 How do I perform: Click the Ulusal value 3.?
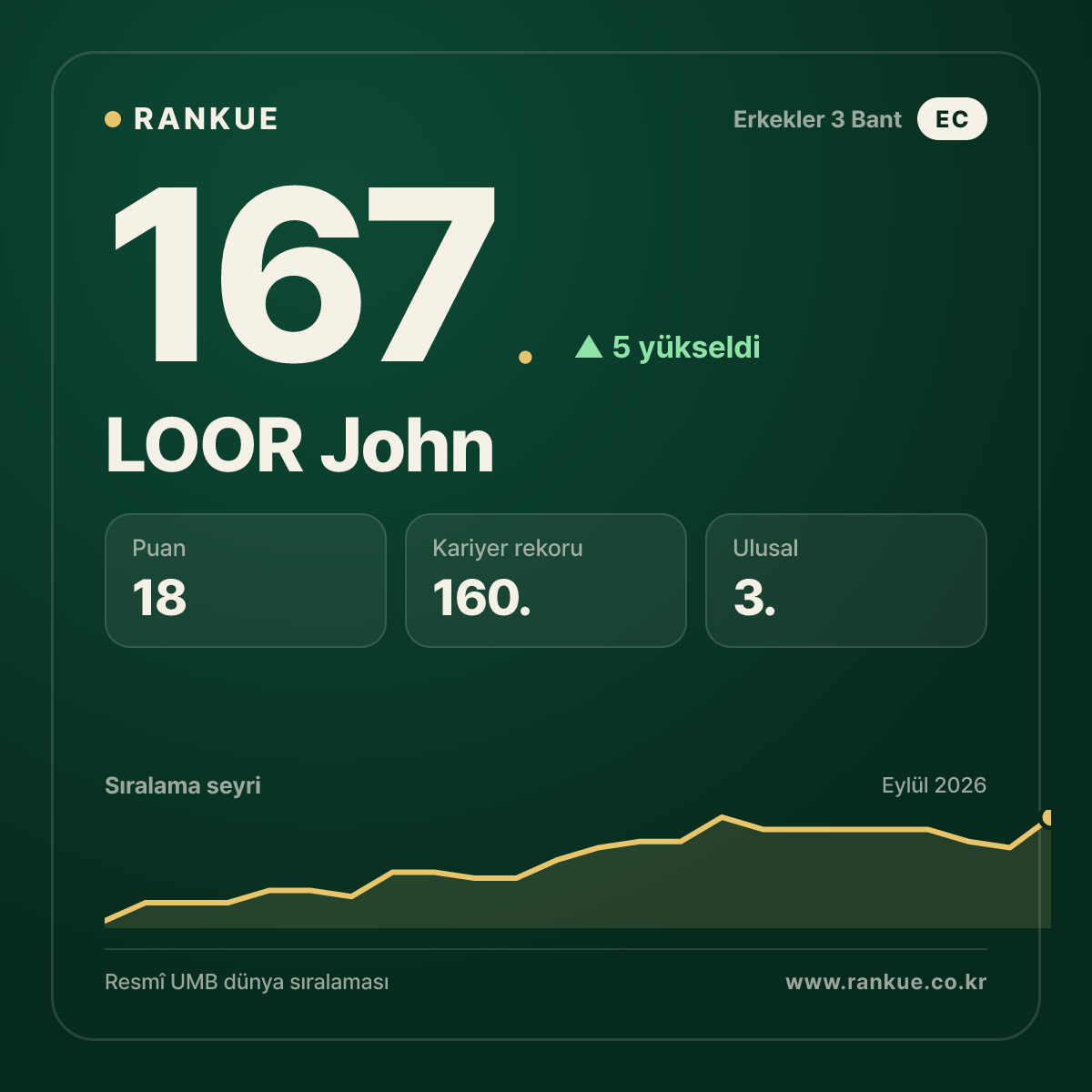click(754, 598)
